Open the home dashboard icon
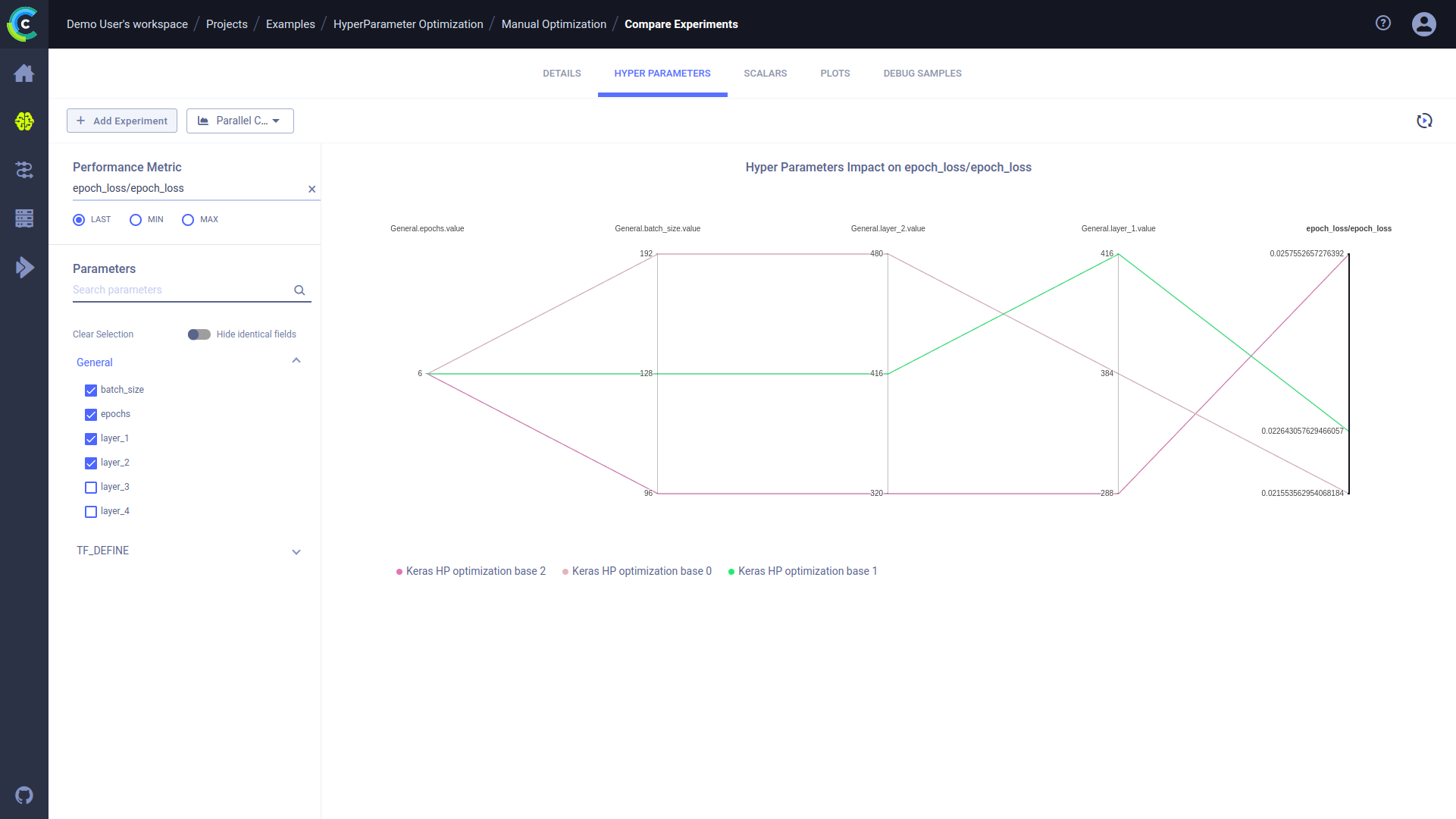 [24, 74]
